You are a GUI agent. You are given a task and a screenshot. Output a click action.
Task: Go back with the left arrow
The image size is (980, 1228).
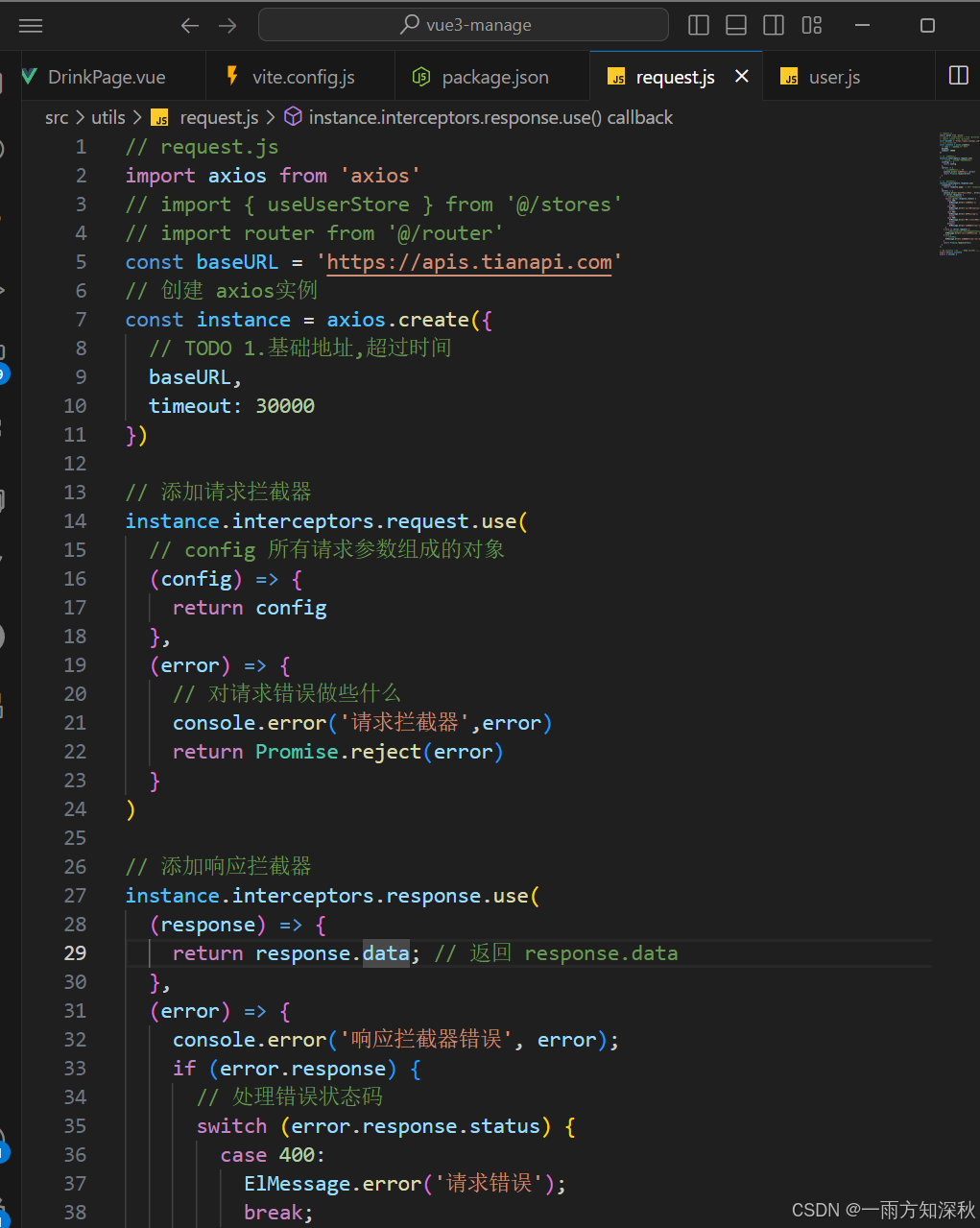(x=190, y=26)
